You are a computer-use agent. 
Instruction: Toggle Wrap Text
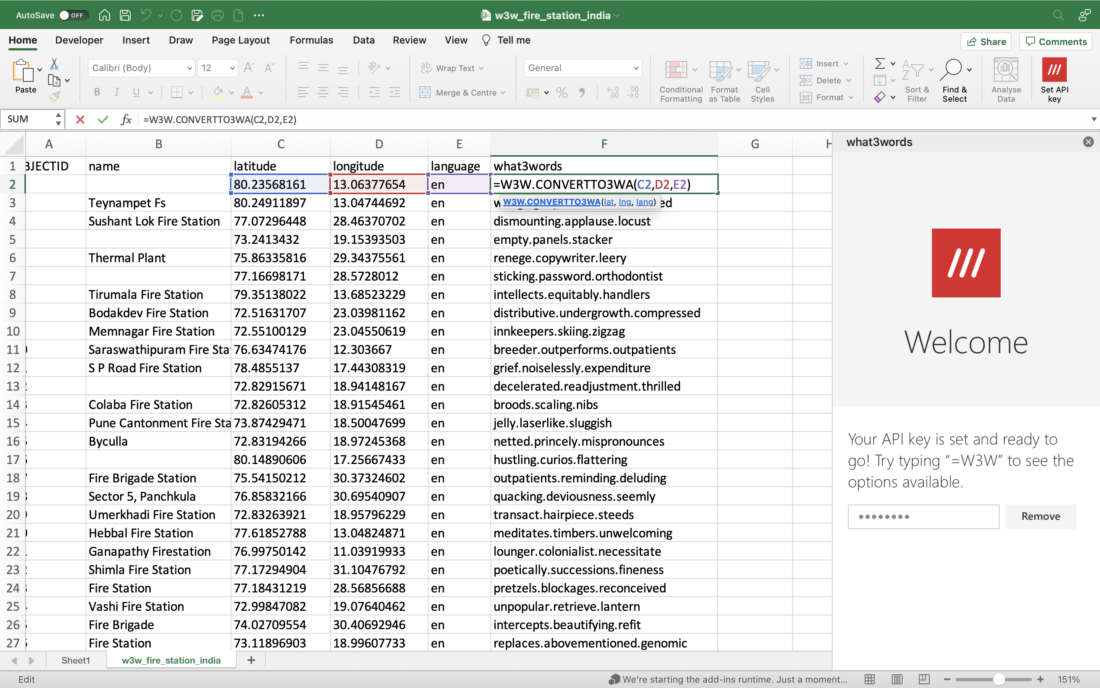452,68
